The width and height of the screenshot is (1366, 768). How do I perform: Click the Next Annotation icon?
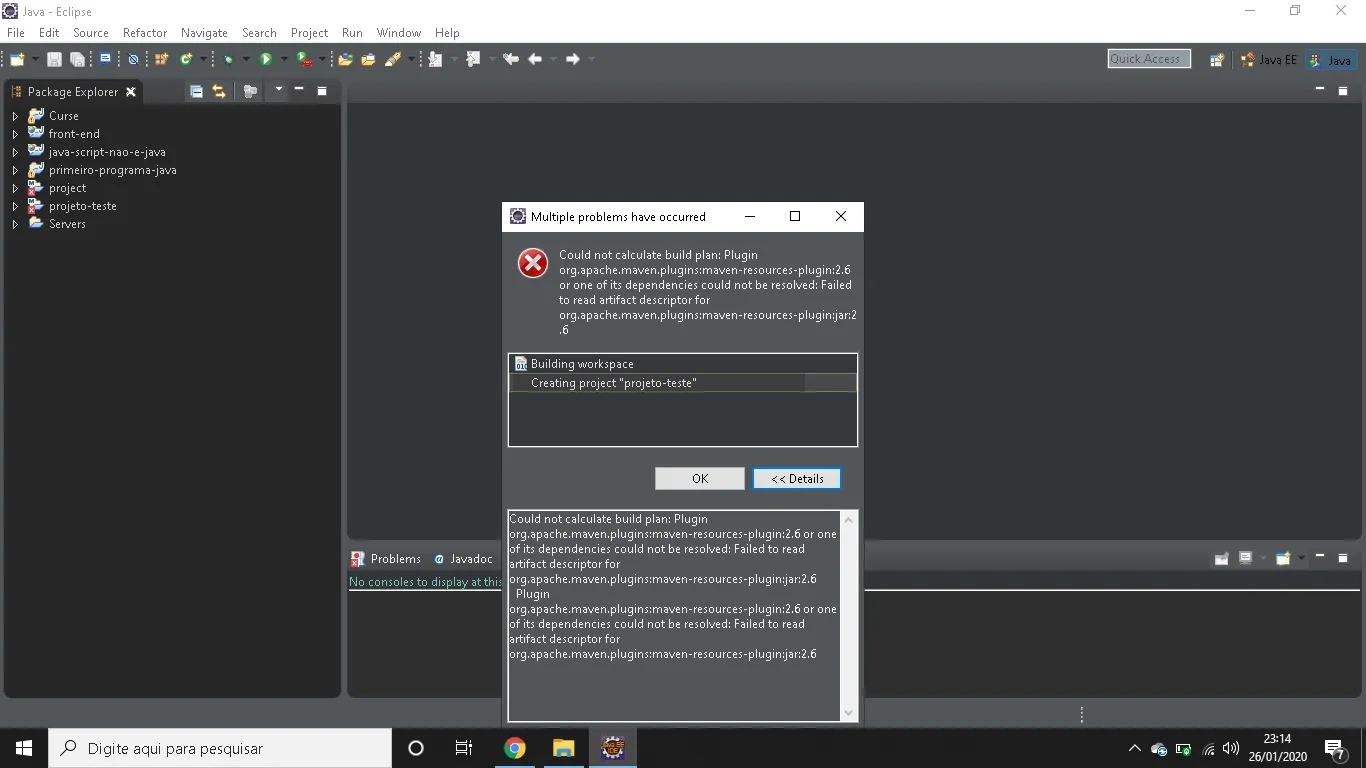[435, 60]
